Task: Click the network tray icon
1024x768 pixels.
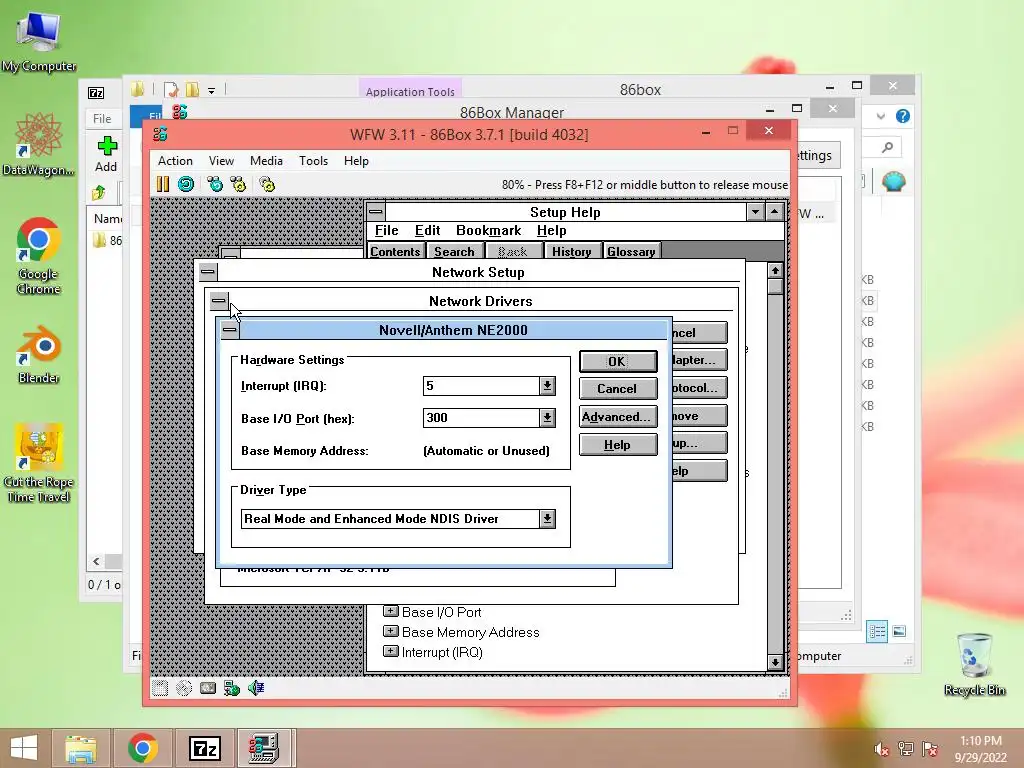Action: (x=906, y=749)
